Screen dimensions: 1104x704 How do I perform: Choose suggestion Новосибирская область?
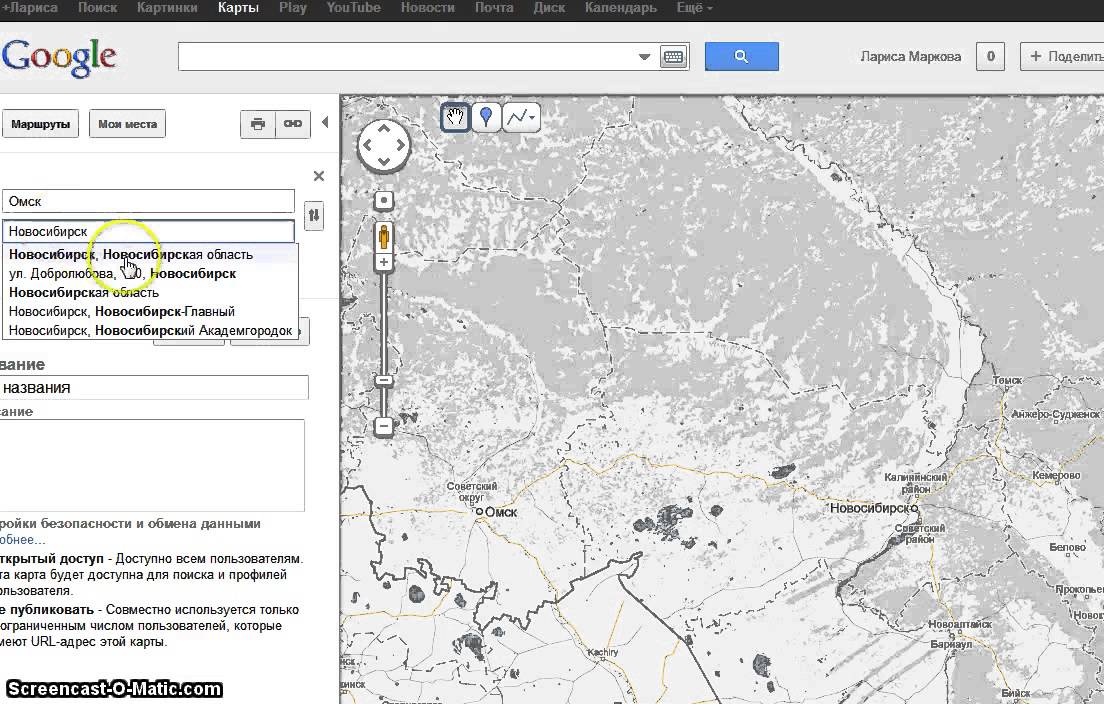pyautogui.click(x=151, y=292)
